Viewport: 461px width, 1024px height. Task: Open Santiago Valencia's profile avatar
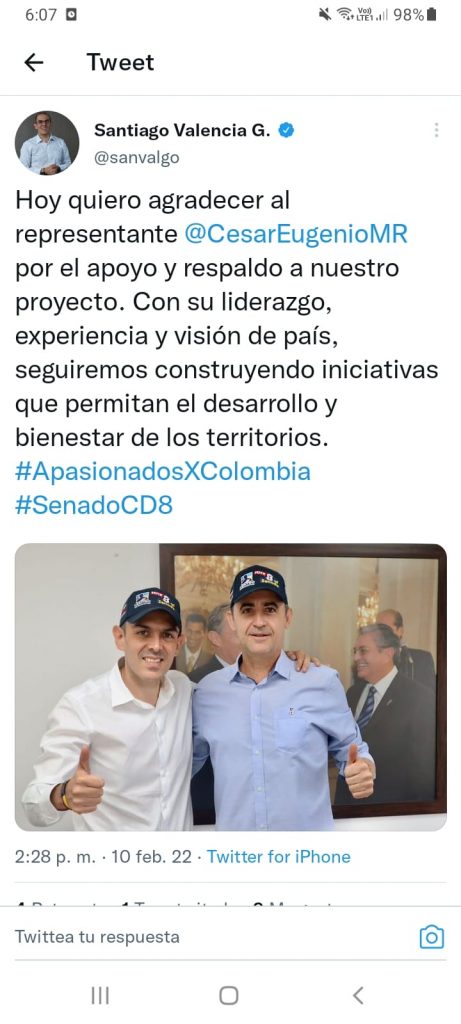point(46,142)
